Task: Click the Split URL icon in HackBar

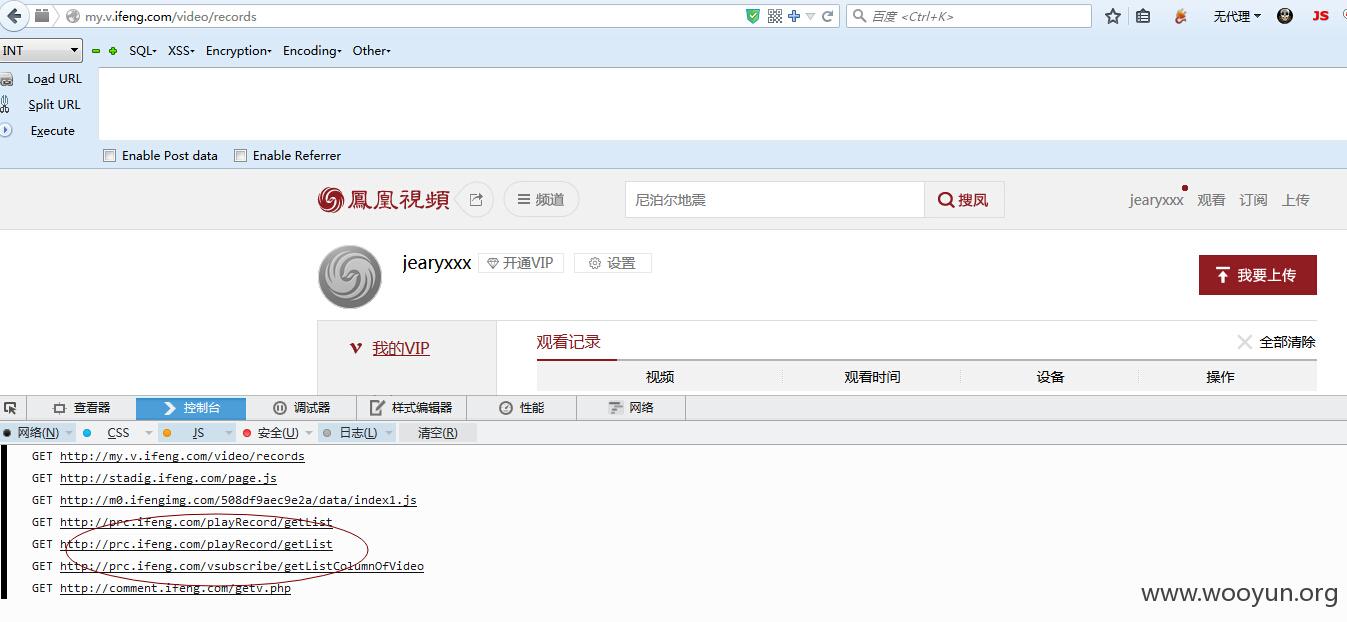Action: [x=6, y=104]
